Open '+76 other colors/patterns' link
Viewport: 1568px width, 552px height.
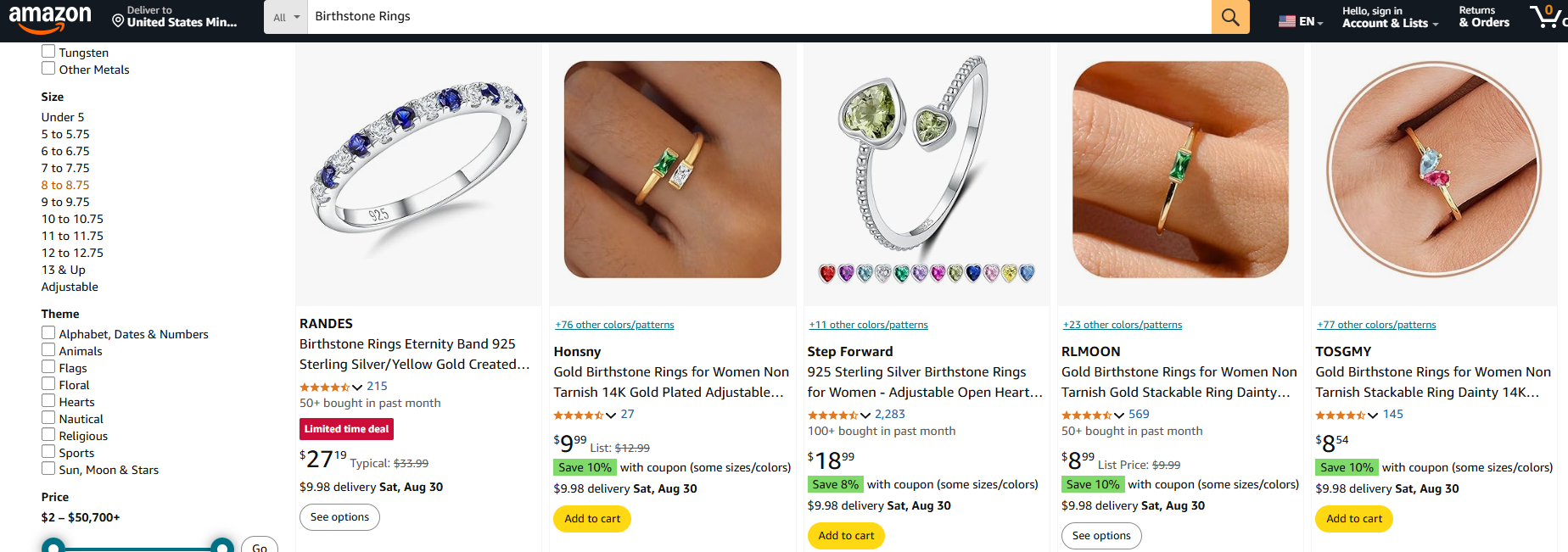[x=614, y=324]
